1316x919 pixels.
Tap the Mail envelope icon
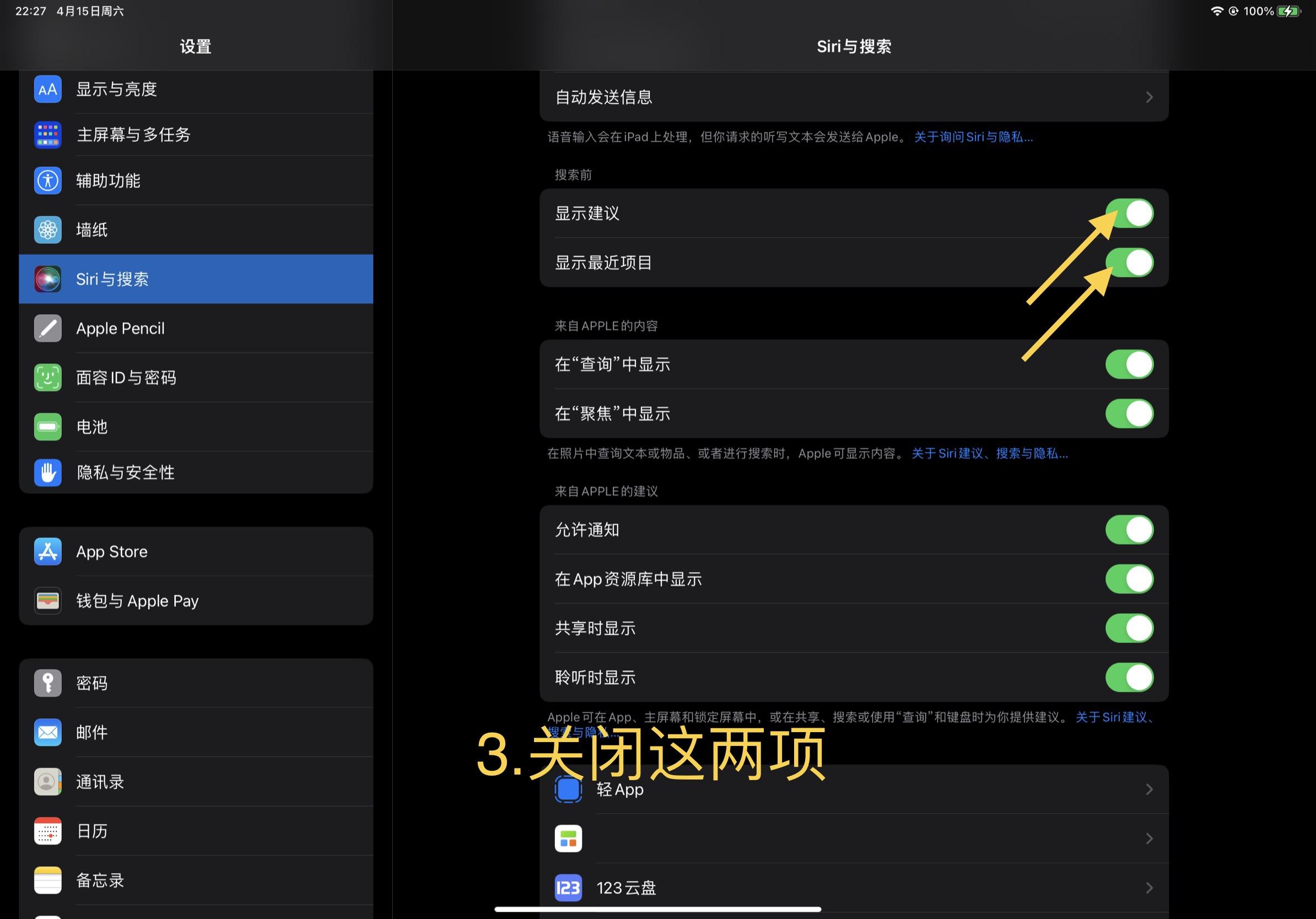point(47,733)
